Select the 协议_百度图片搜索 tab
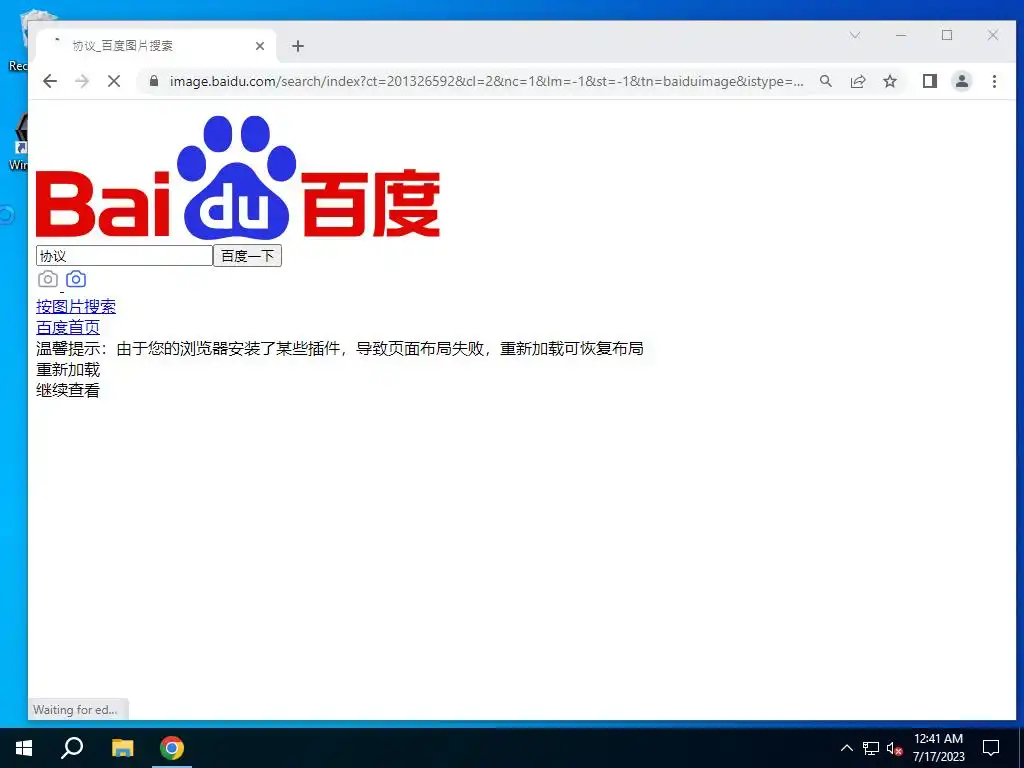1024x768 pixels. [155, 46]
